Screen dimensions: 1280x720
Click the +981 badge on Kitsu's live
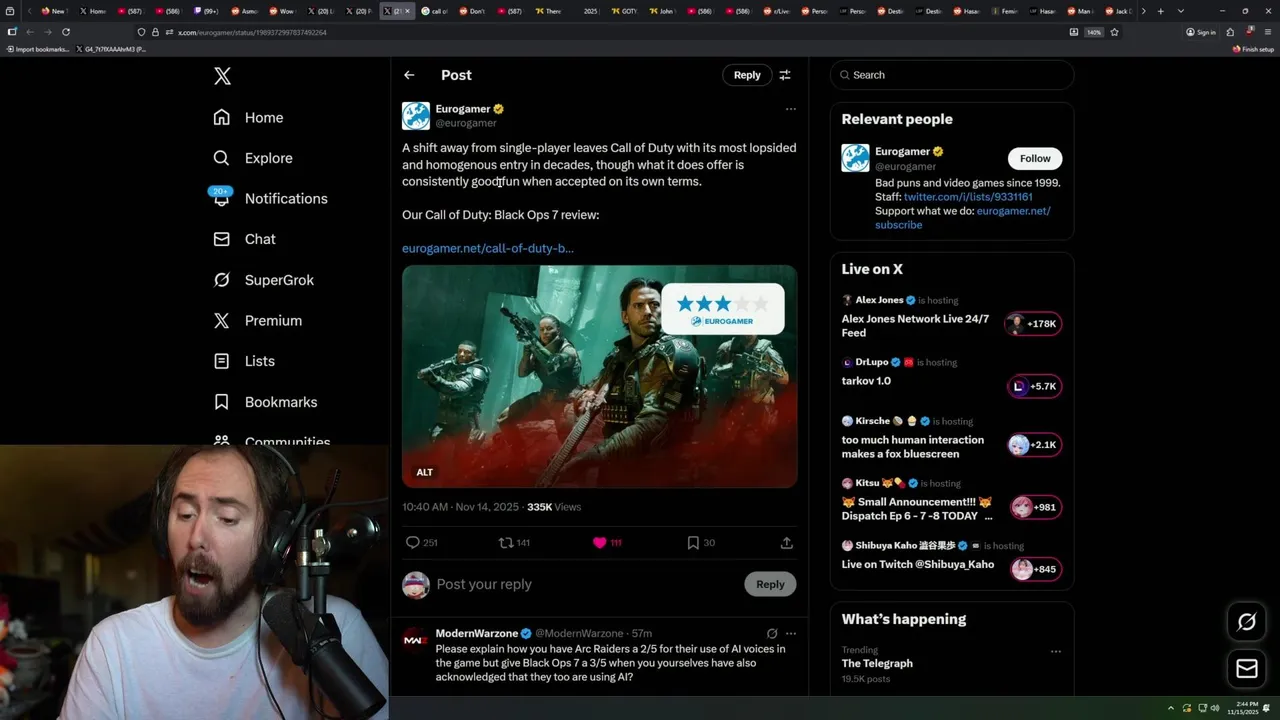click(x=1034, y=507)
